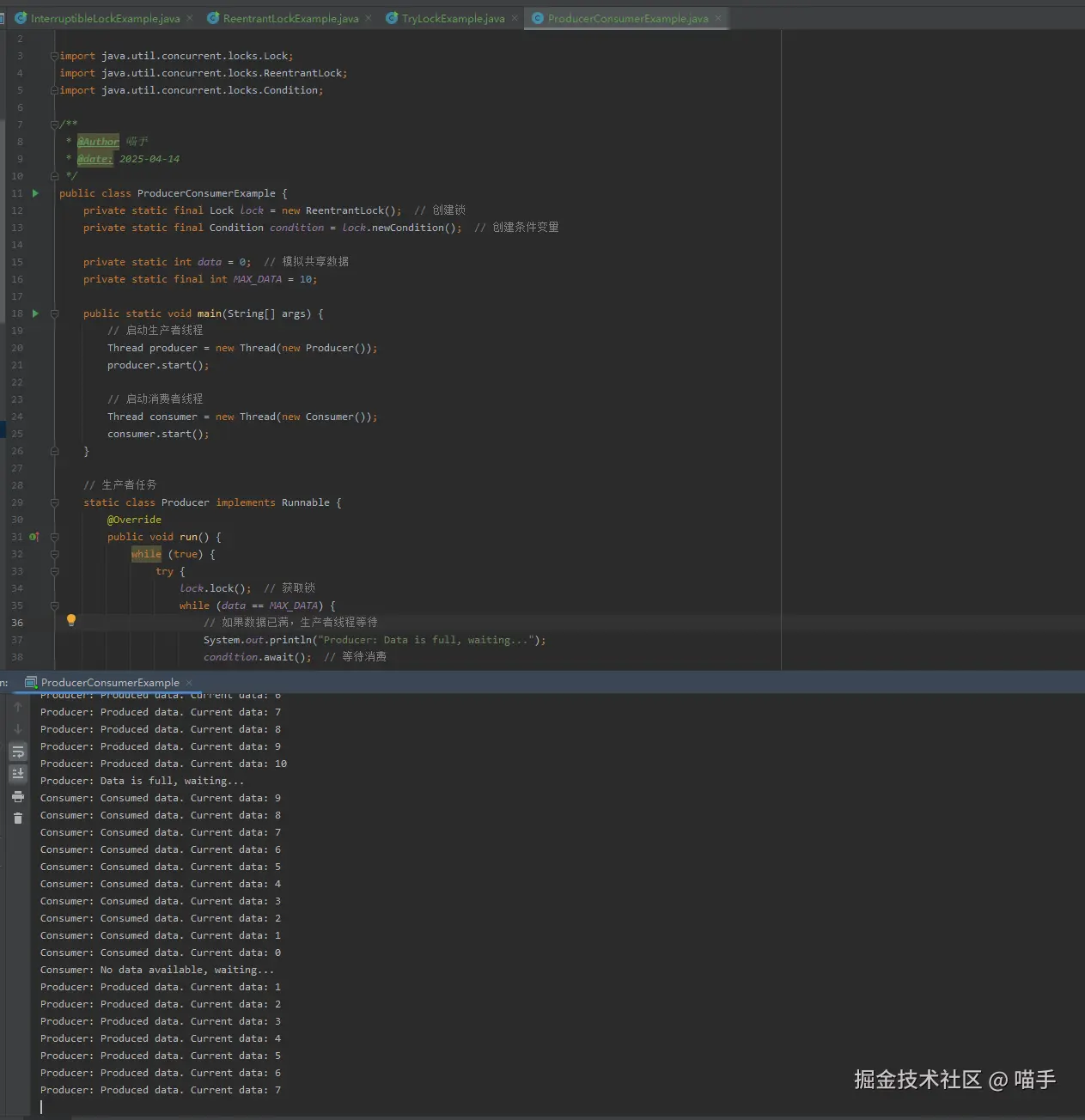Clear all console output with trash icon
1085x1120 pixels.
pyautogui.click(x=18, y=819)
